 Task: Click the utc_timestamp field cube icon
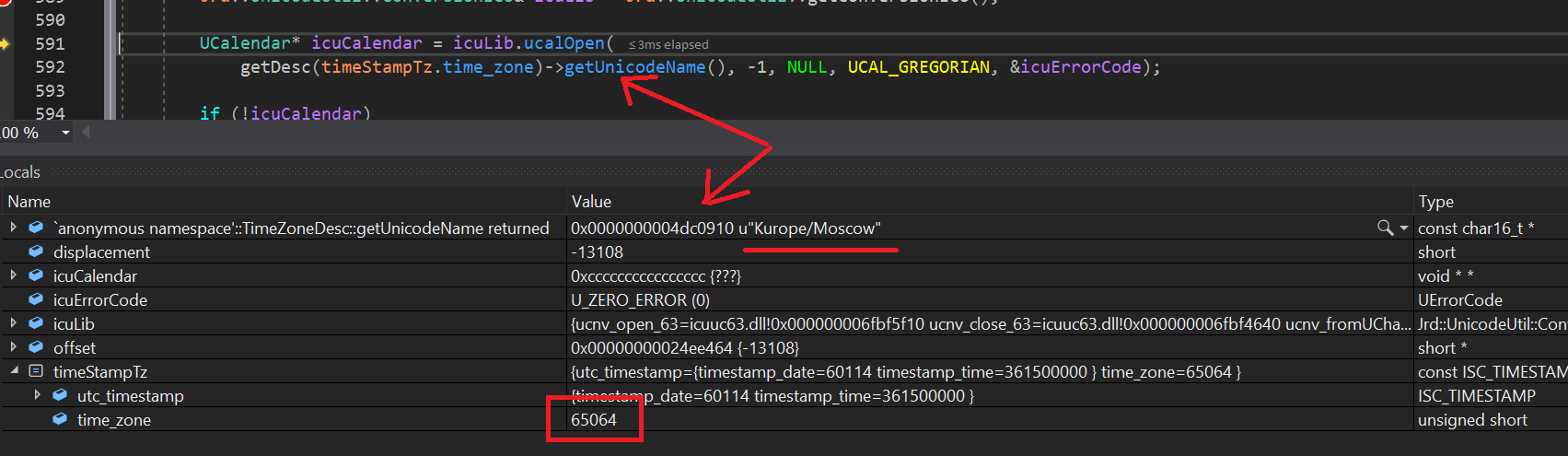[x=60, y=395]
